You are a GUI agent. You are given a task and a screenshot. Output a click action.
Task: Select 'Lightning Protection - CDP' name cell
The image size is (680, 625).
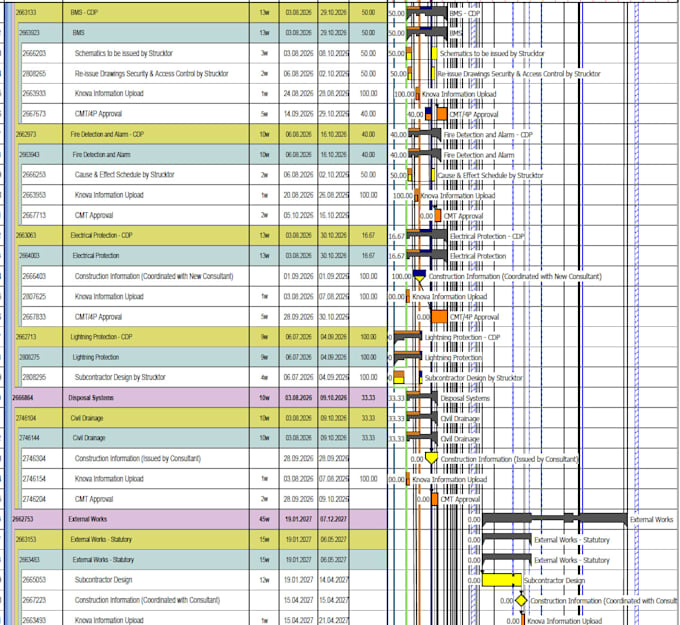click(156, 337)
